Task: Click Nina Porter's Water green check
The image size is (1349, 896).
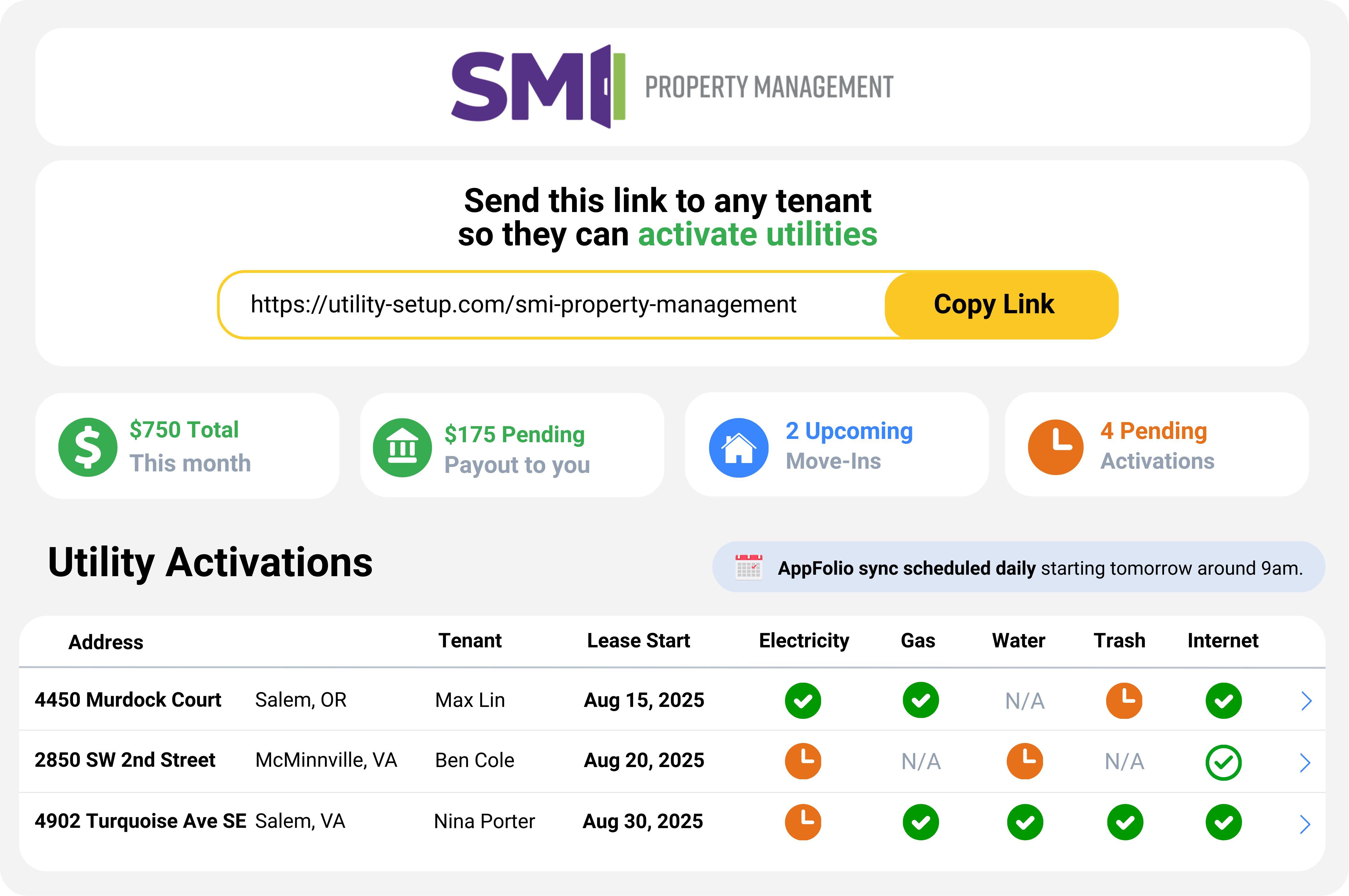Action: pyautogui.click(x=1025, y=822)
